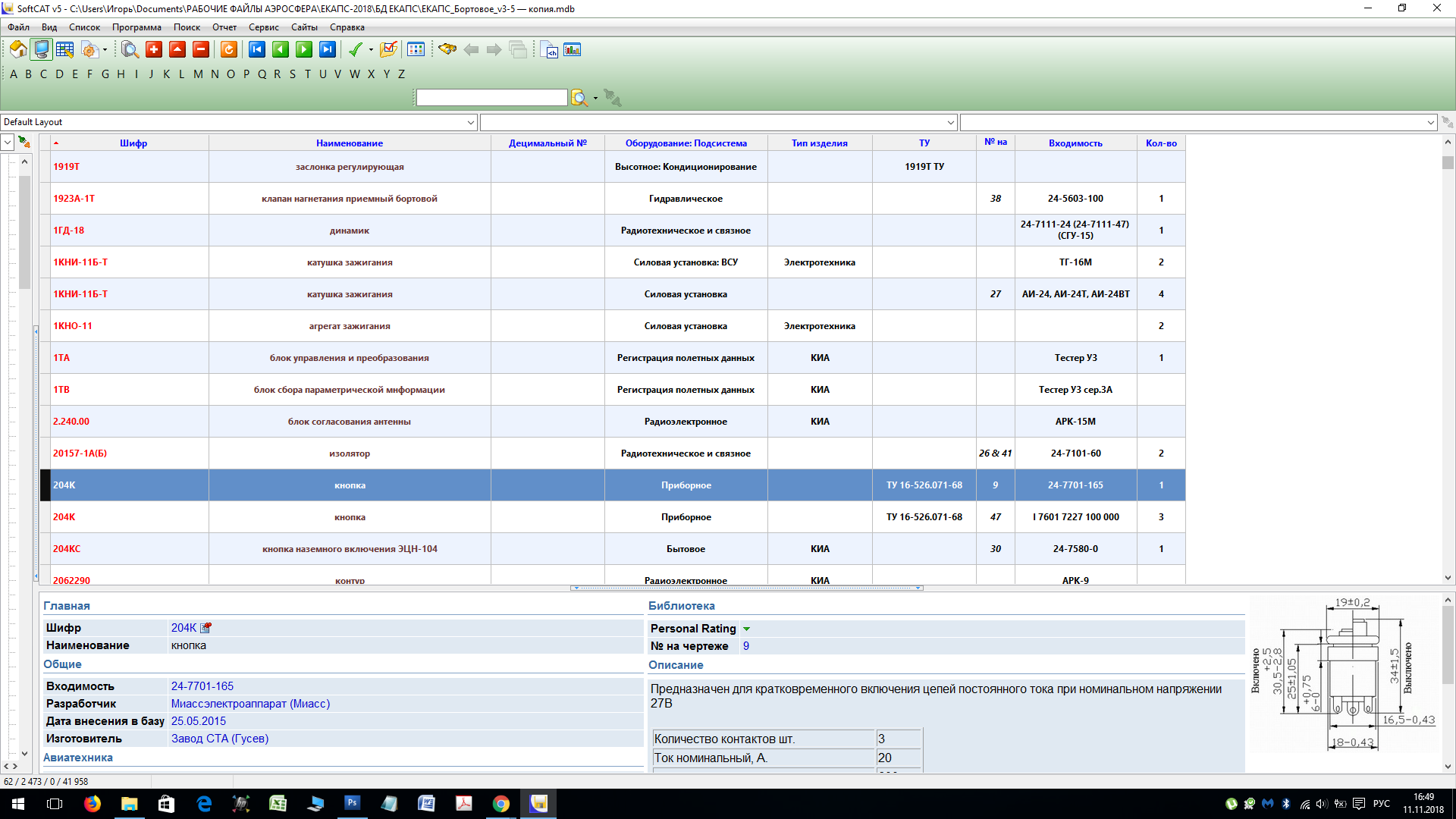Go to previous record green arrow
The height and width of the screenshot is (819, 1456).
(281, 49)
